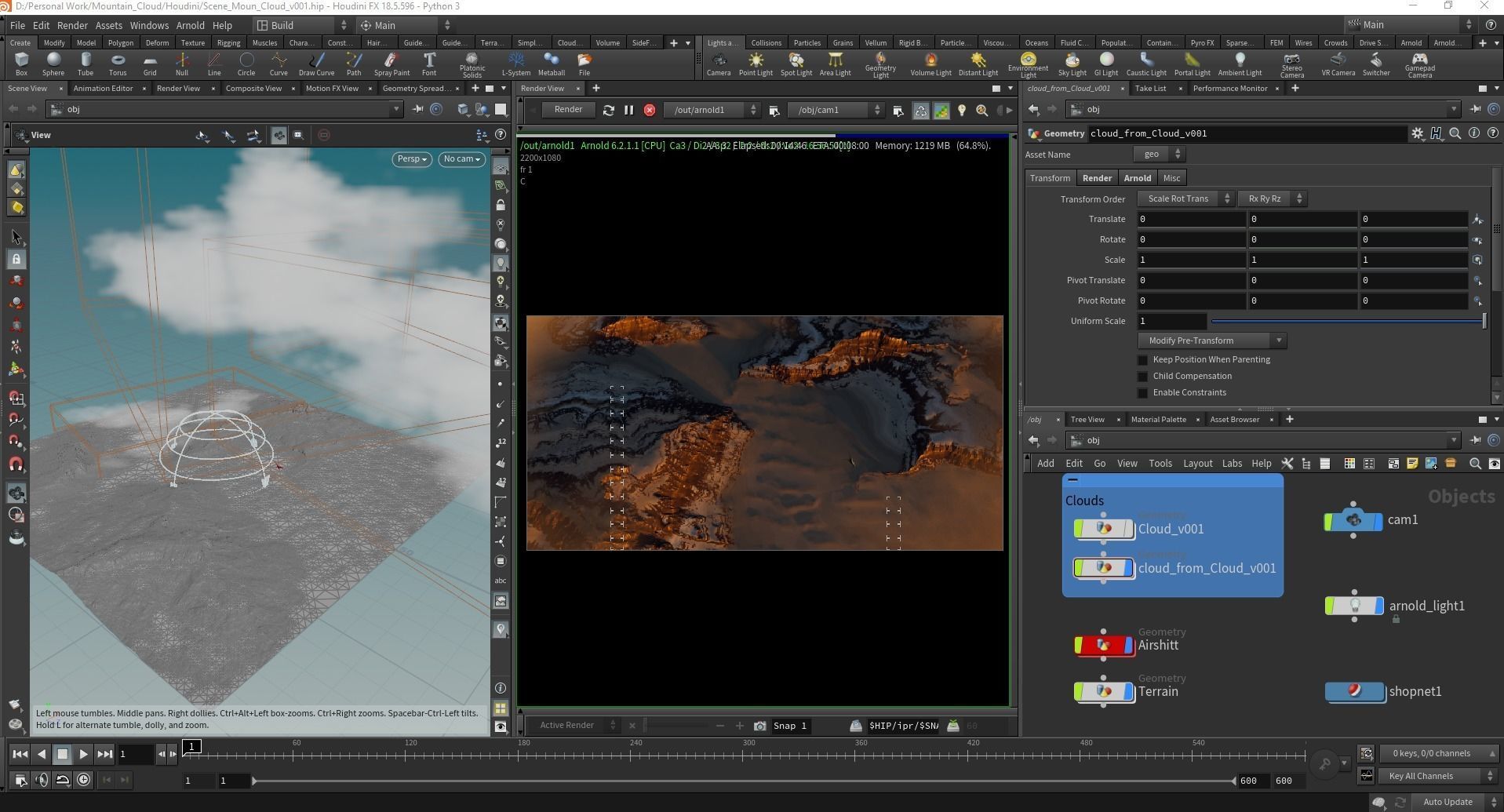Add a Spot Light
The width and height of the screenshot is (1504, 812).
(796, 64)
